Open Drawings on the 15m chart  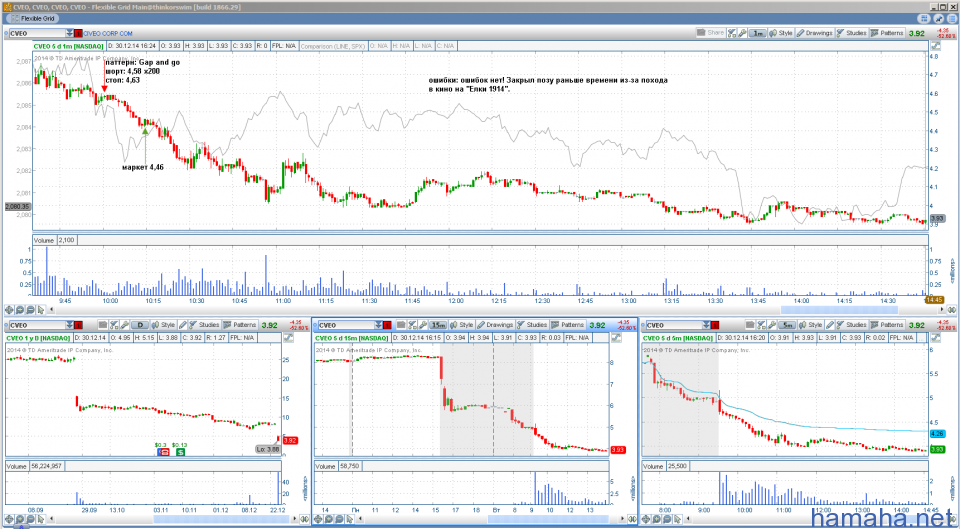click(x=495, y=325)
